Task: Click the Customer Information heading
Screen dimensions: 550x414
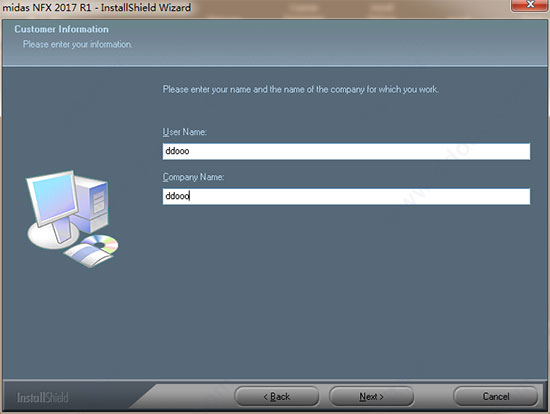Action: [61, 29]
